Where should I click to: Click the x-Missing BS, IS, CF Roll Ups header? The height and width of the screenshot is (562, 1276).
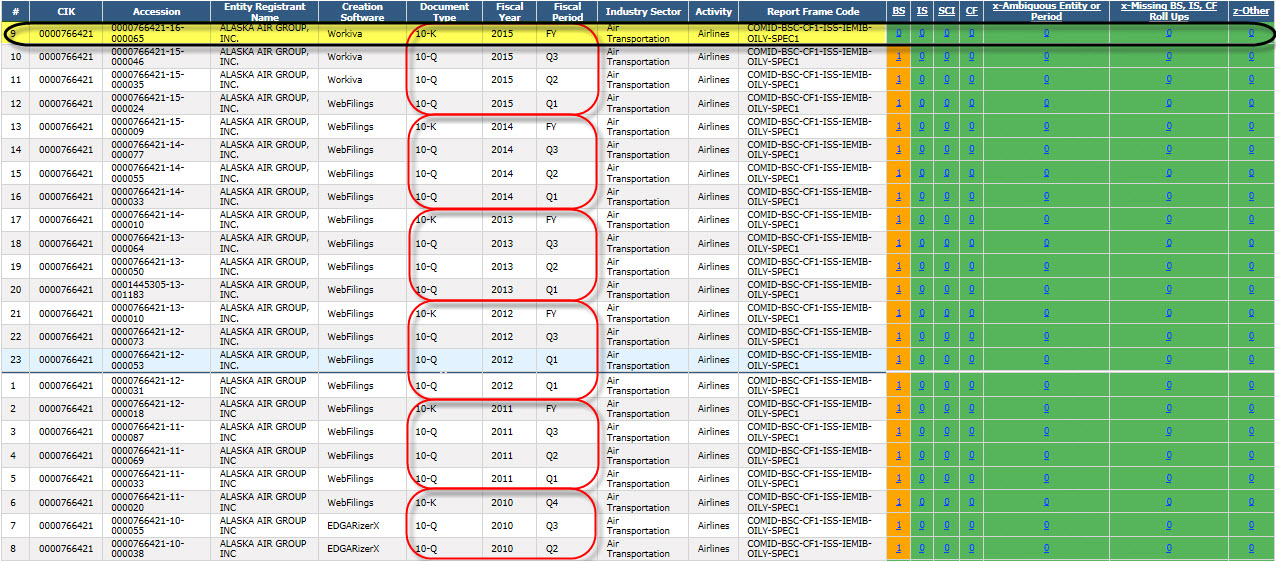coord(1168,11)
